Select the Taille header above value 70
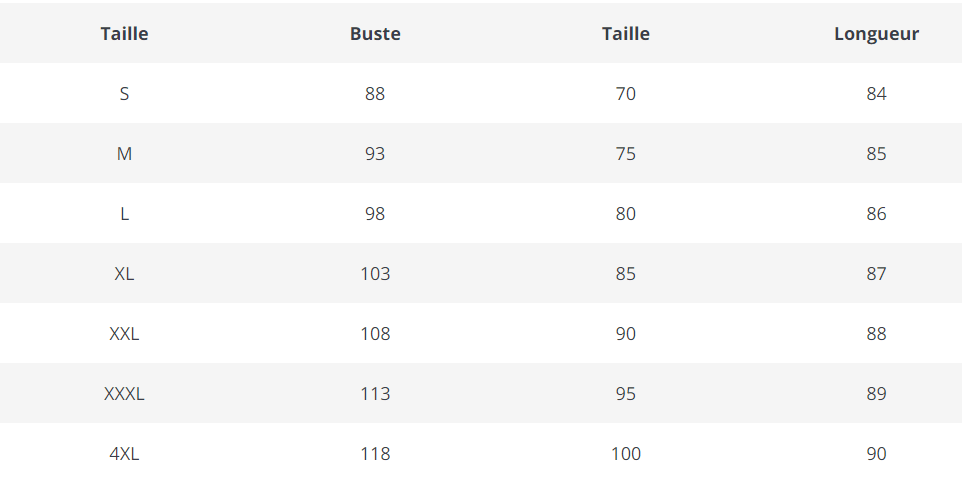Image resolution: width=962 pixels, height=498 pixels. 625,33
